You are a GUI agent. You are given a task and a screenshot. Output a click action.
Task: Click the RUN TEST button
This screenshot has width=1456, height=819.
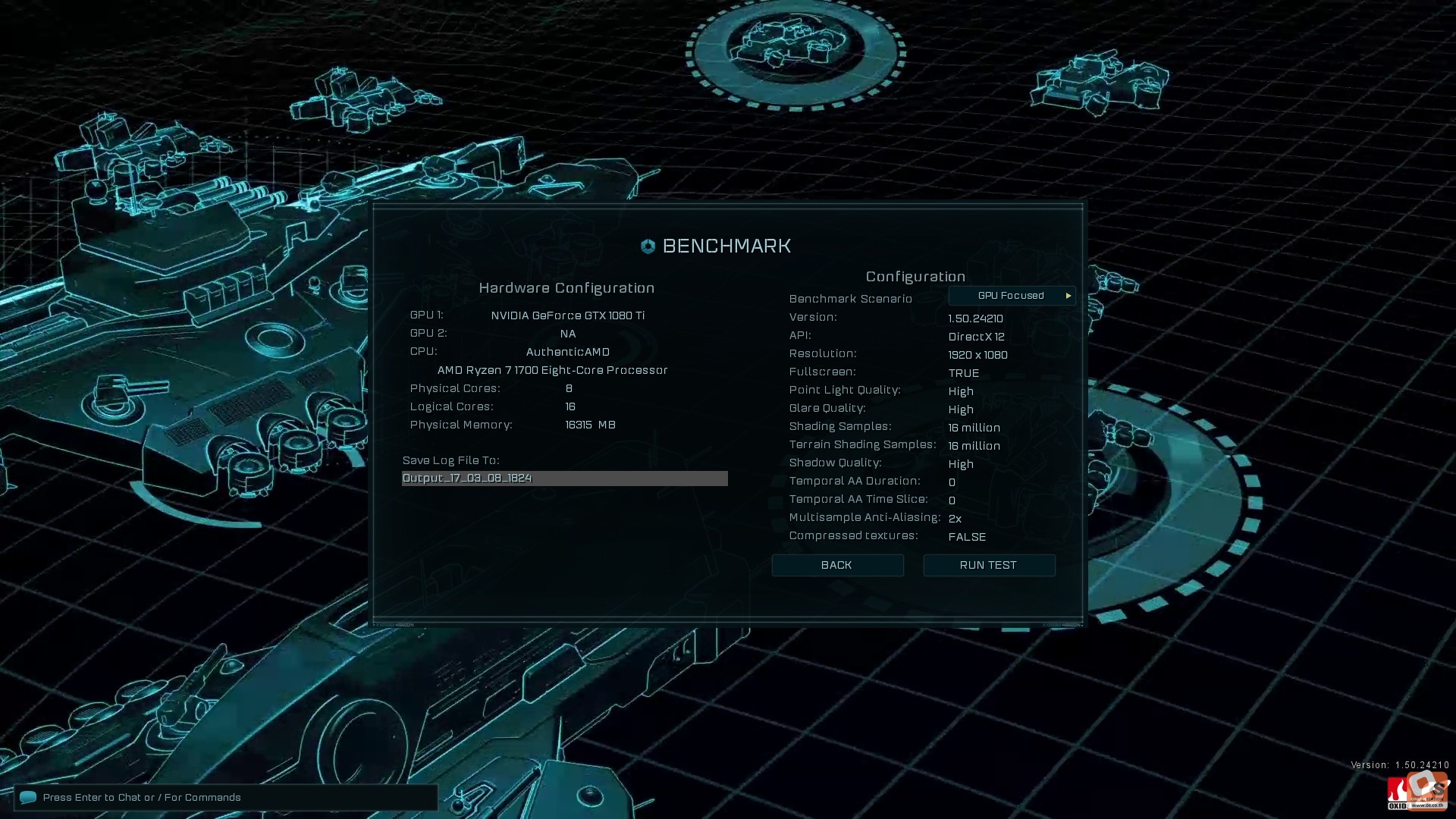click(x=989, y=565)
